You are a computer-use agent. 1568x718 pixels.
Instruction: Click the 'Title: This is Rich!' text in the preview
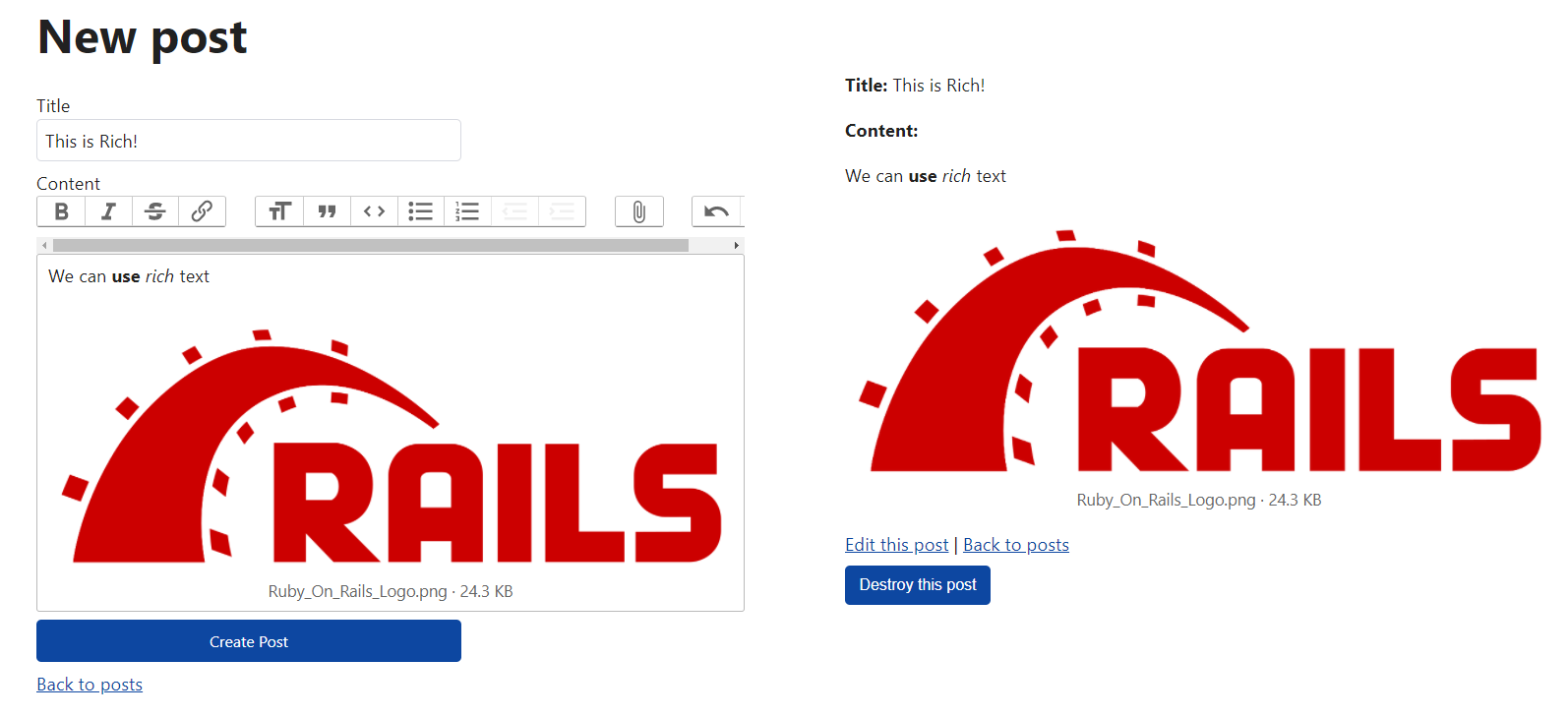point(915,86)
